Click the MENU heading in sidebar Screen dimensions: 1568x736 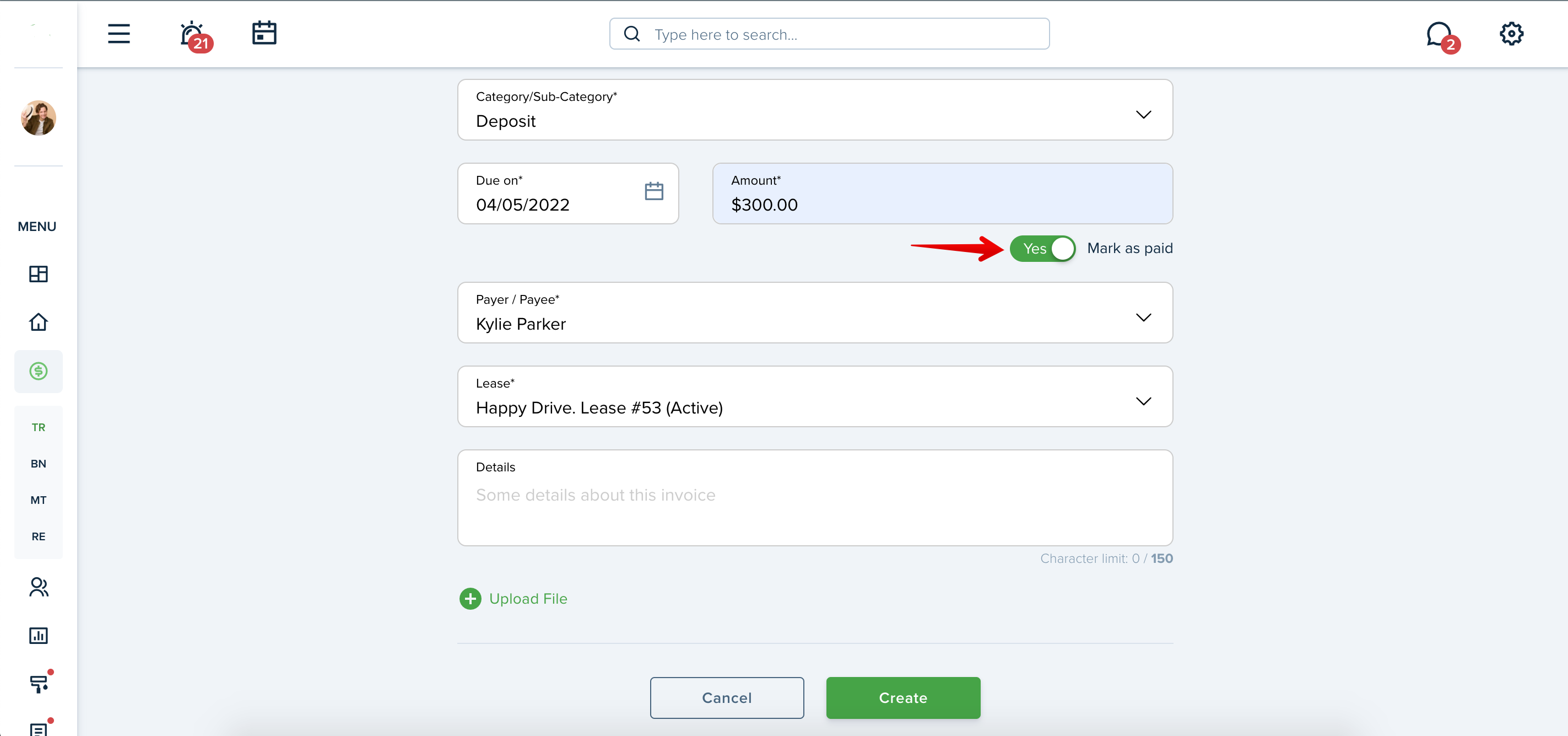click(37, 227)
